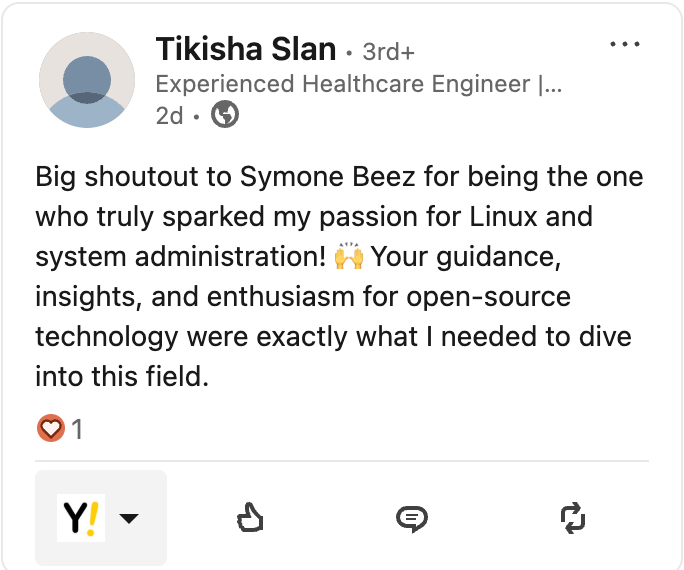Click the phrase open-source in the post
The width and height of the screenshot is (684, 570).
tap(489, 297)
